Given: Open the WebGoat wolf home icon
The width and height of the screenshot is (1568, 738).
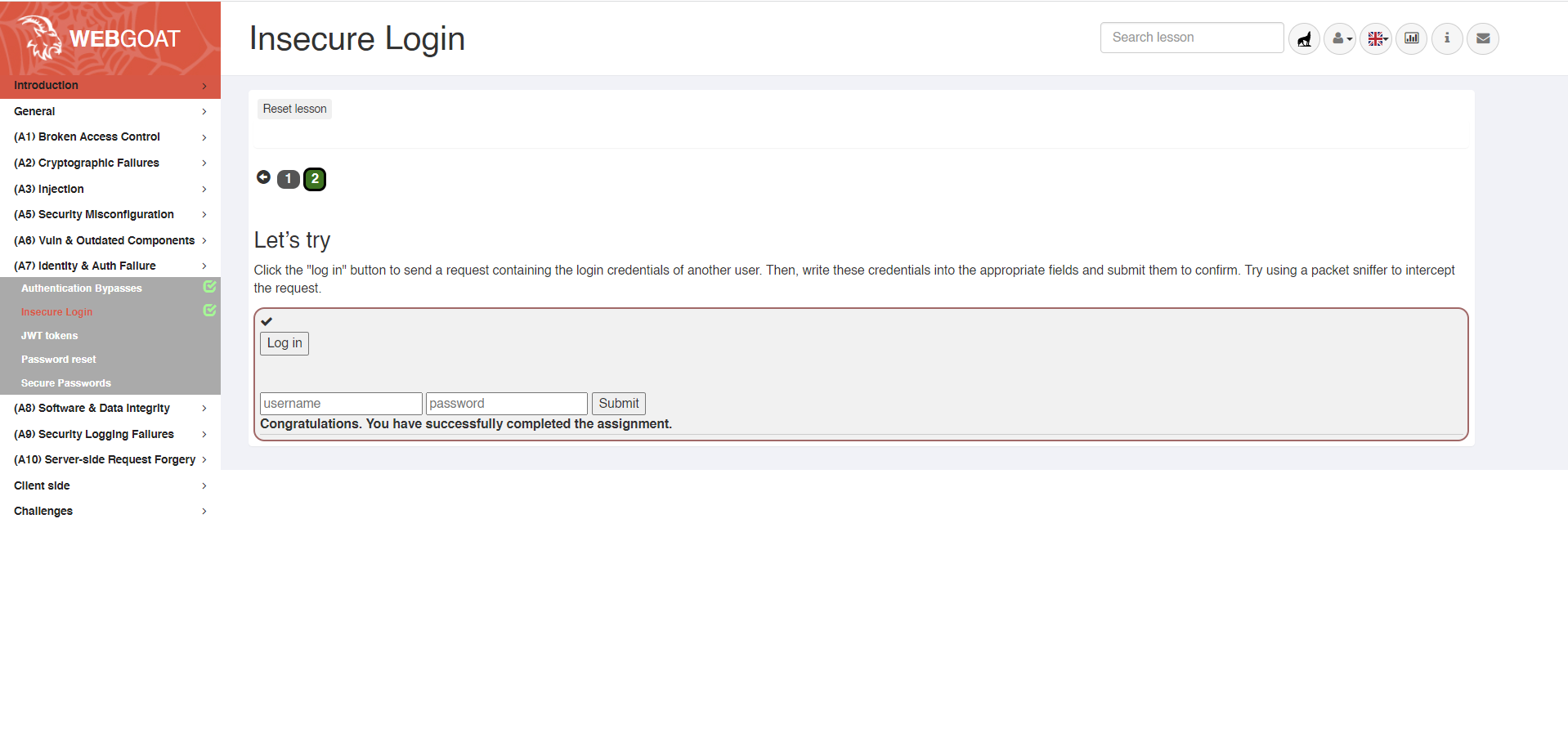Looking at the screenshot, I should (x=1304, y=38).
